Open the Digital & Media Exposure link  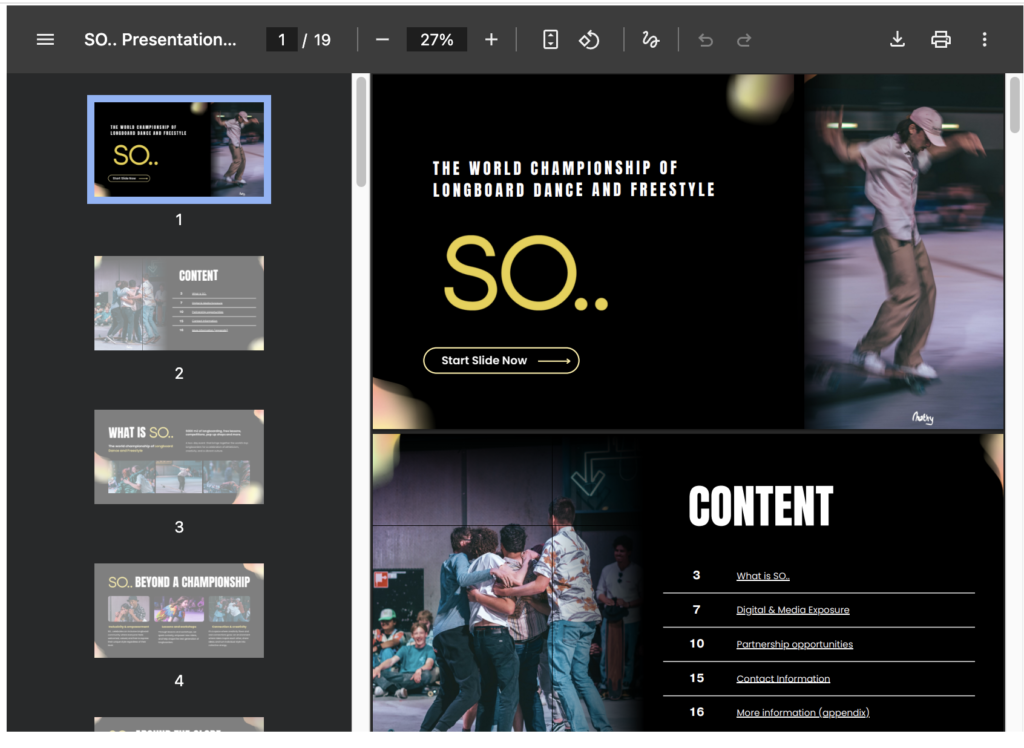792,610
